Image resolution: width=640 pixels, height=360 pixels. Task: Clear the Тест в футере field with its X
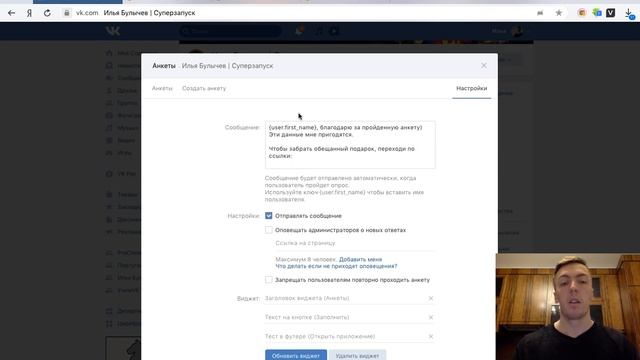(431, 336)
